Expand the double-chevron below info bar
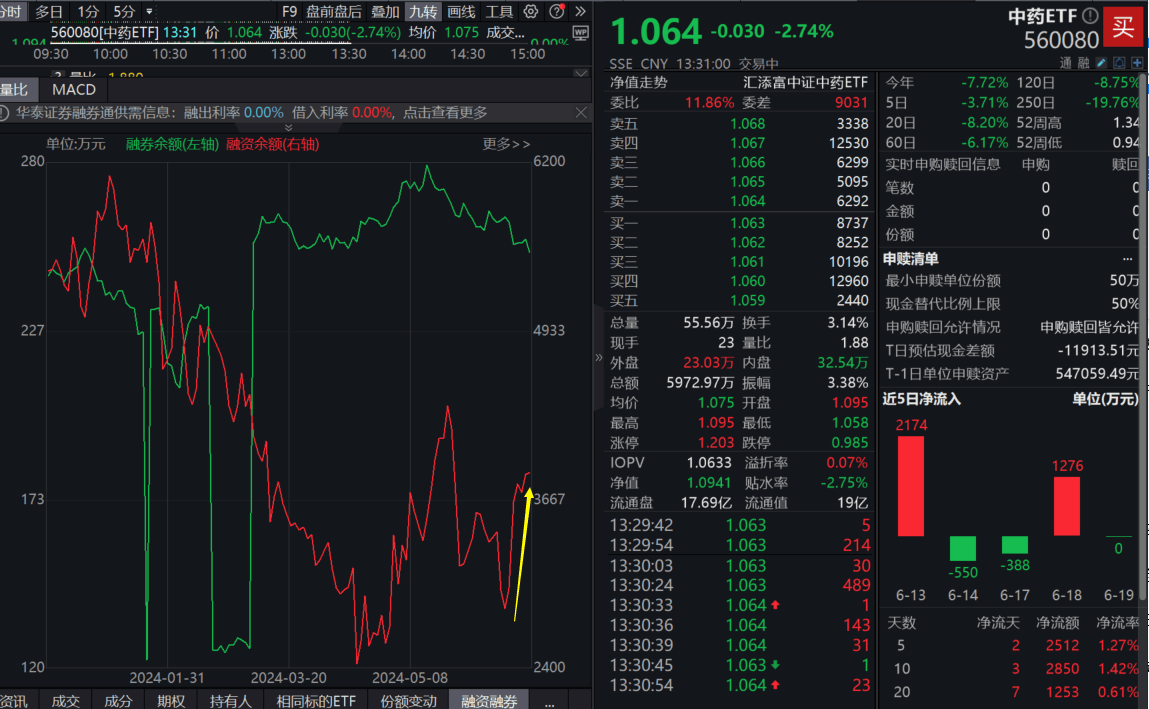Image resolution: width=1149 pixels, height=709 pixels. point(288,127)
